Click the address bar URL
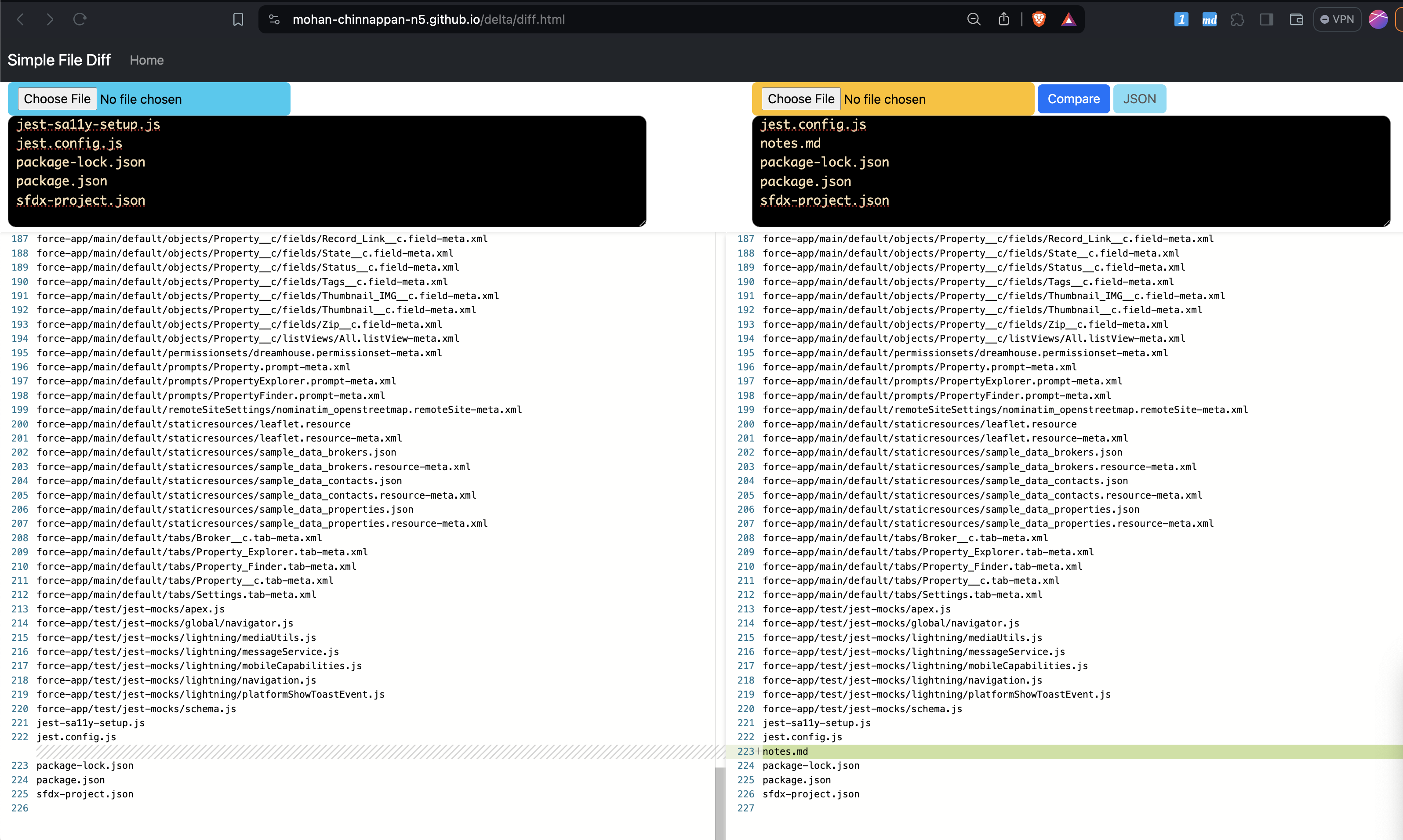 pyautogui.click(x=429, y=19)
